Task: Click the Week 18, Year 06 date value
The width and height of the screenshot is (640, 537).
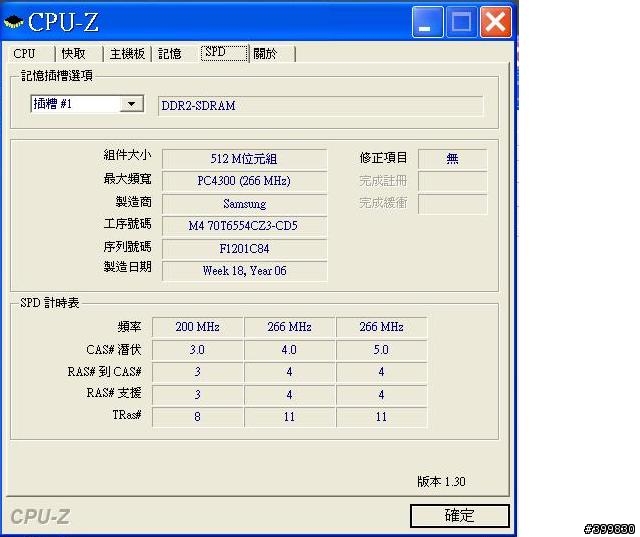Action: pyautogui.click(x=244, y=271)
